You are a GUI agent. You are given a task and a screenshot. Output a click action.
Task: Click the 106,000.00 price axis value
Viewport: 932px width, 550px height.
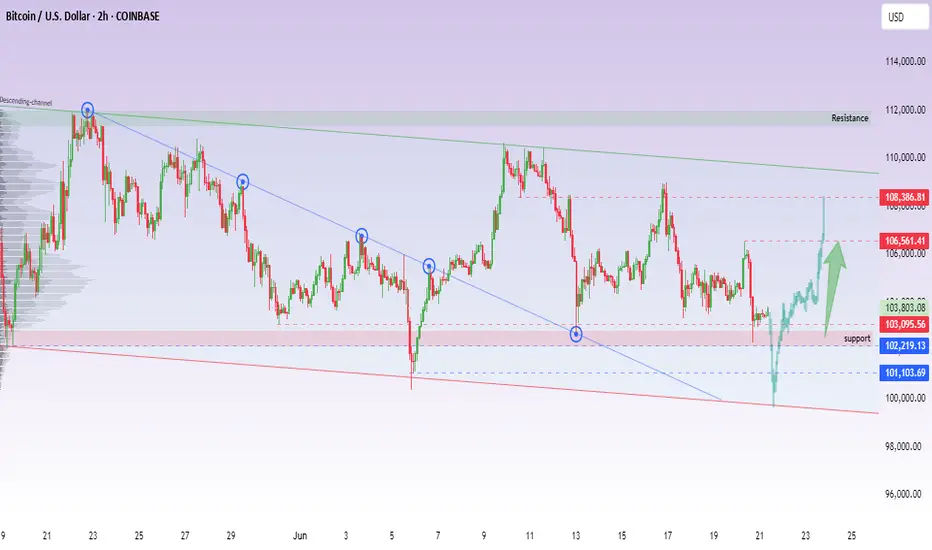[x=905, y=253]
